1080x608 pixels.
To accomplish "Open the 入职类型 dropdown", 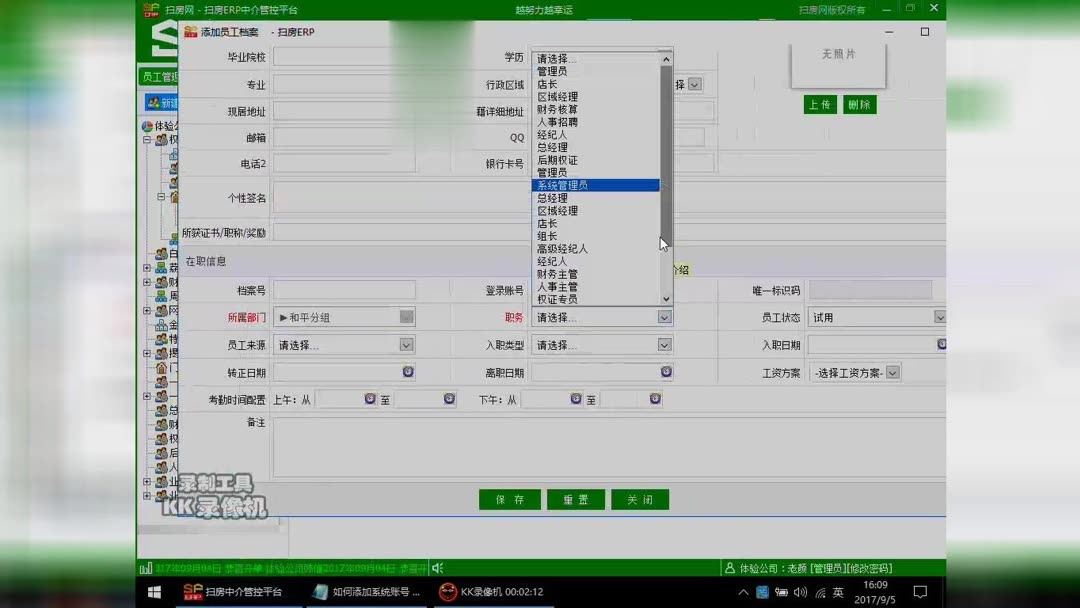I will 663,344.
